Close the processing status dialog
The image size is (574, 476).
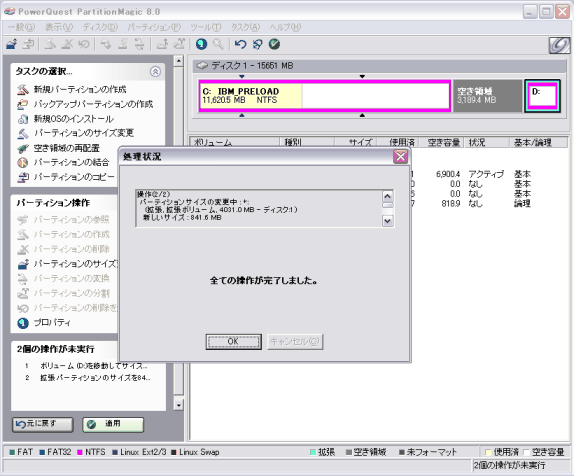(x=400, y=156)
